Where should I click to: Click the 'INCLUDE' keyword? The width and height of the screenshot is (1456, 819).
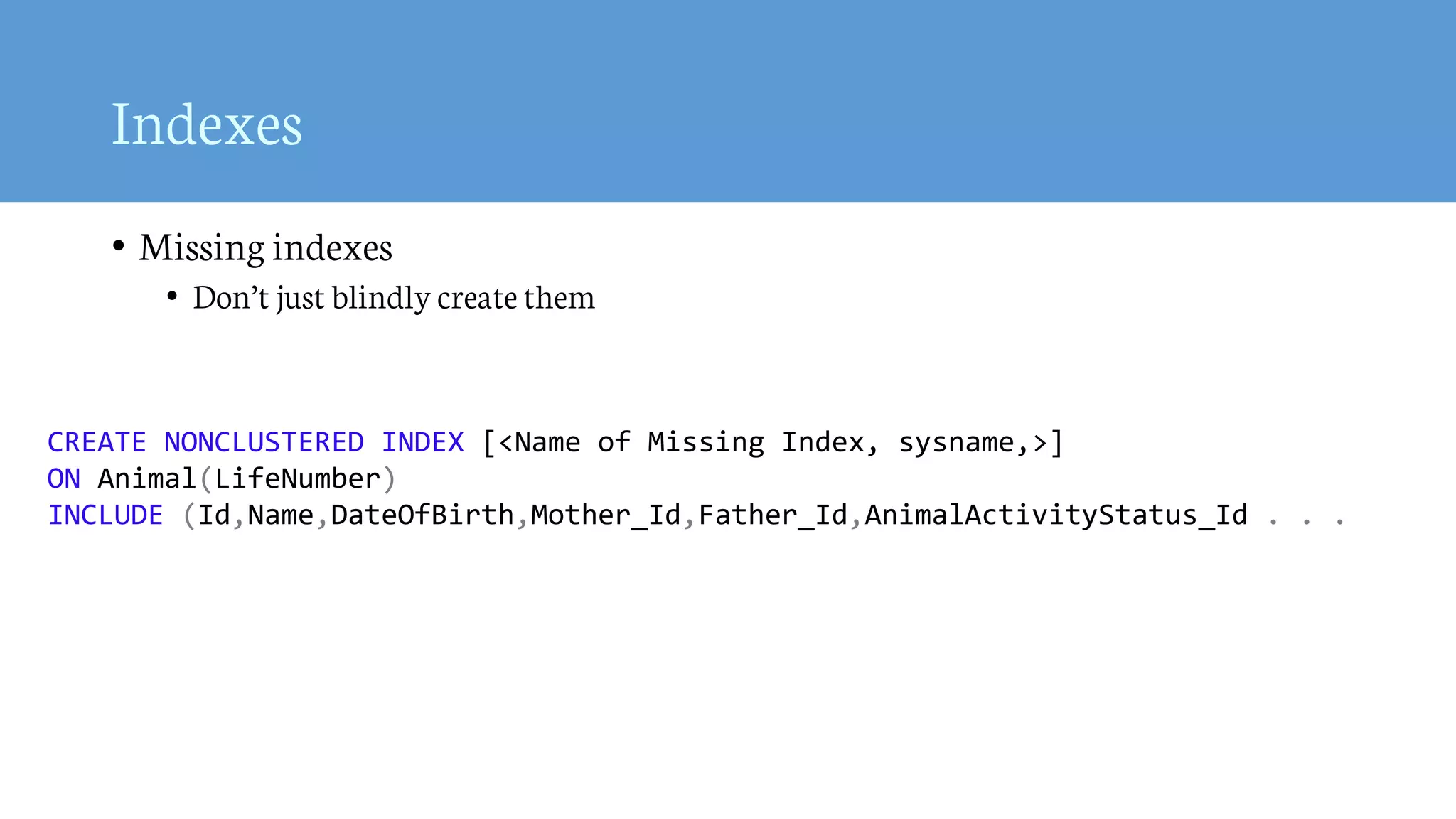[x=105, y=515]
